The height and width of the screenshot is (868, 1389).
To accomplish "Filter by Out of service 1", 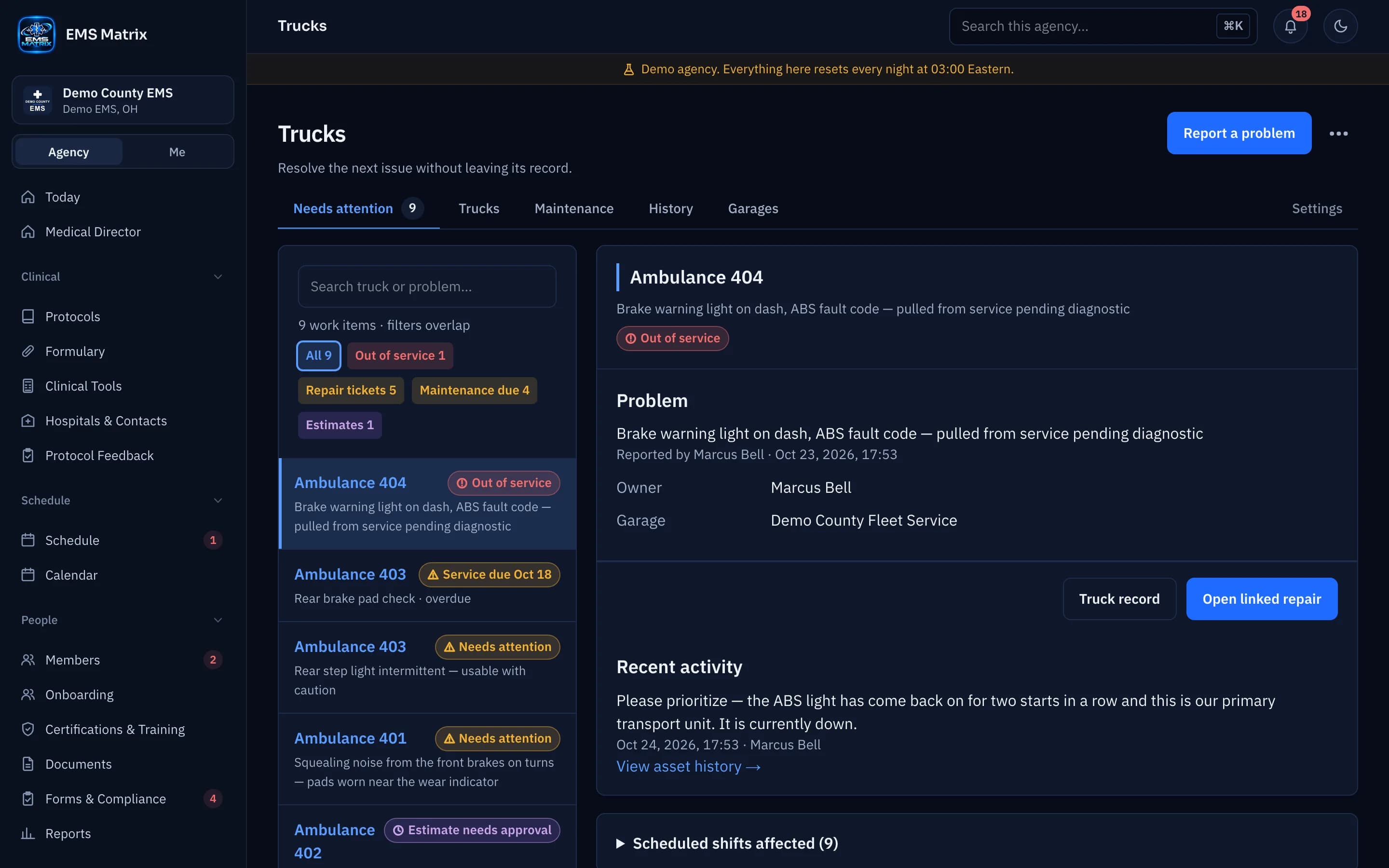I will pos(400,355).
